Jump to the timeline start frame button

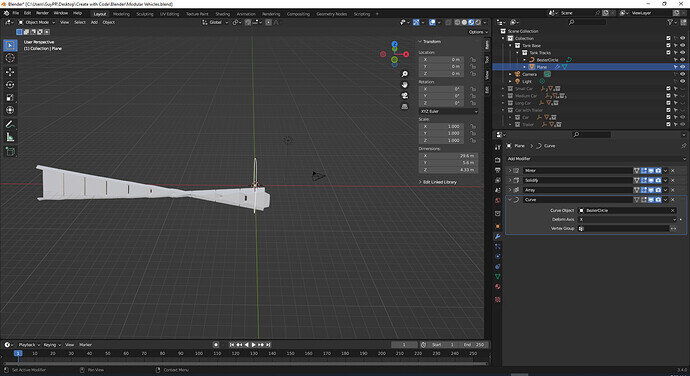point(232,345)
